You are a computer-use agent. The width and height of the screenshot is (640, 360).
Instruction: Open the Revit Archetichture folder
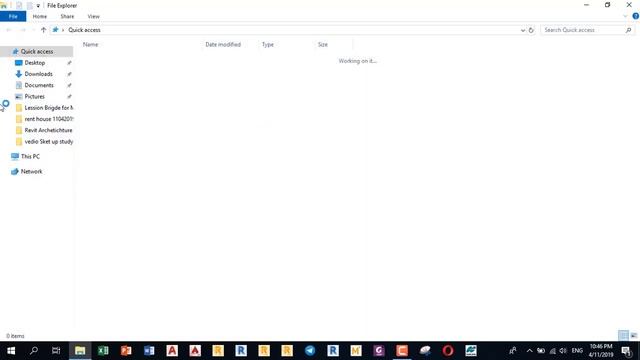tap(48, 130)
